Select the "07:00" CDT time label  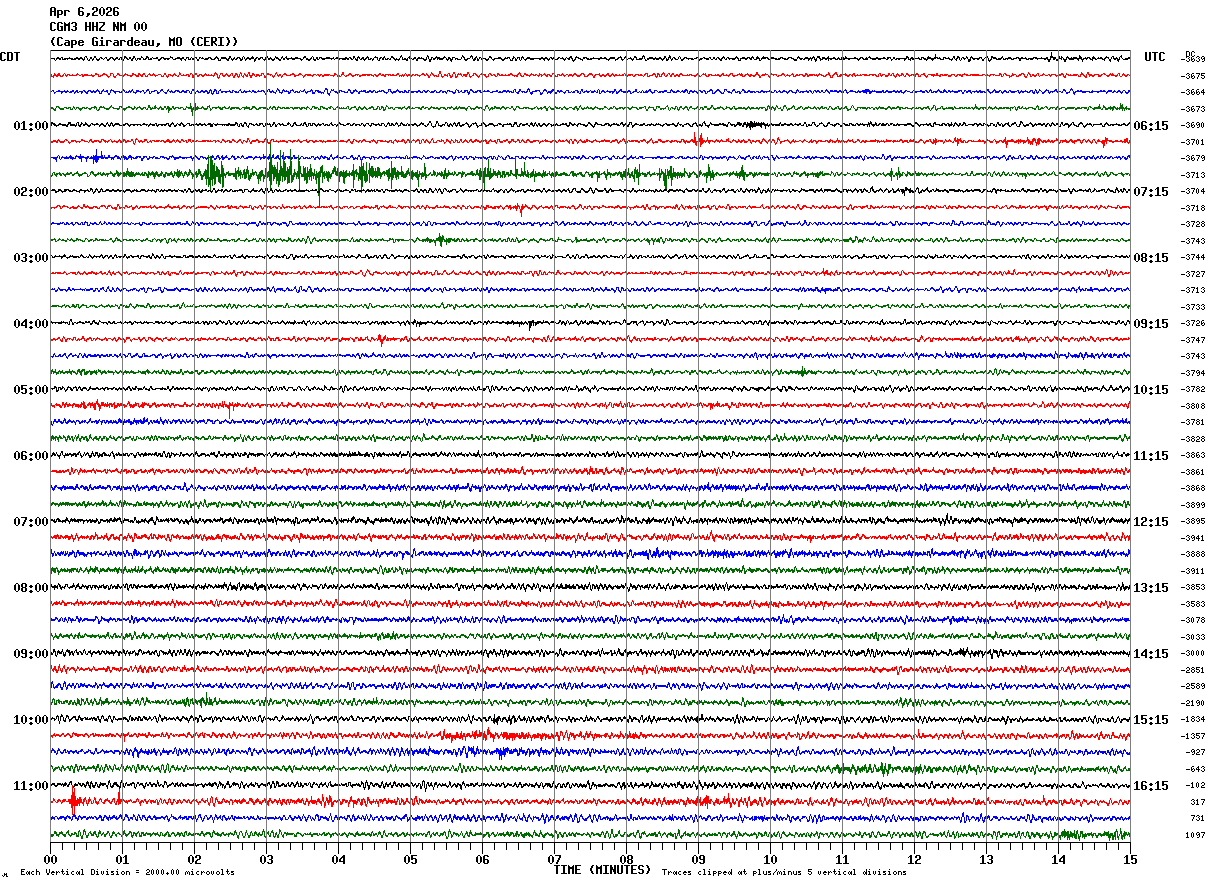pyautogui.click(x=31, y=522)
